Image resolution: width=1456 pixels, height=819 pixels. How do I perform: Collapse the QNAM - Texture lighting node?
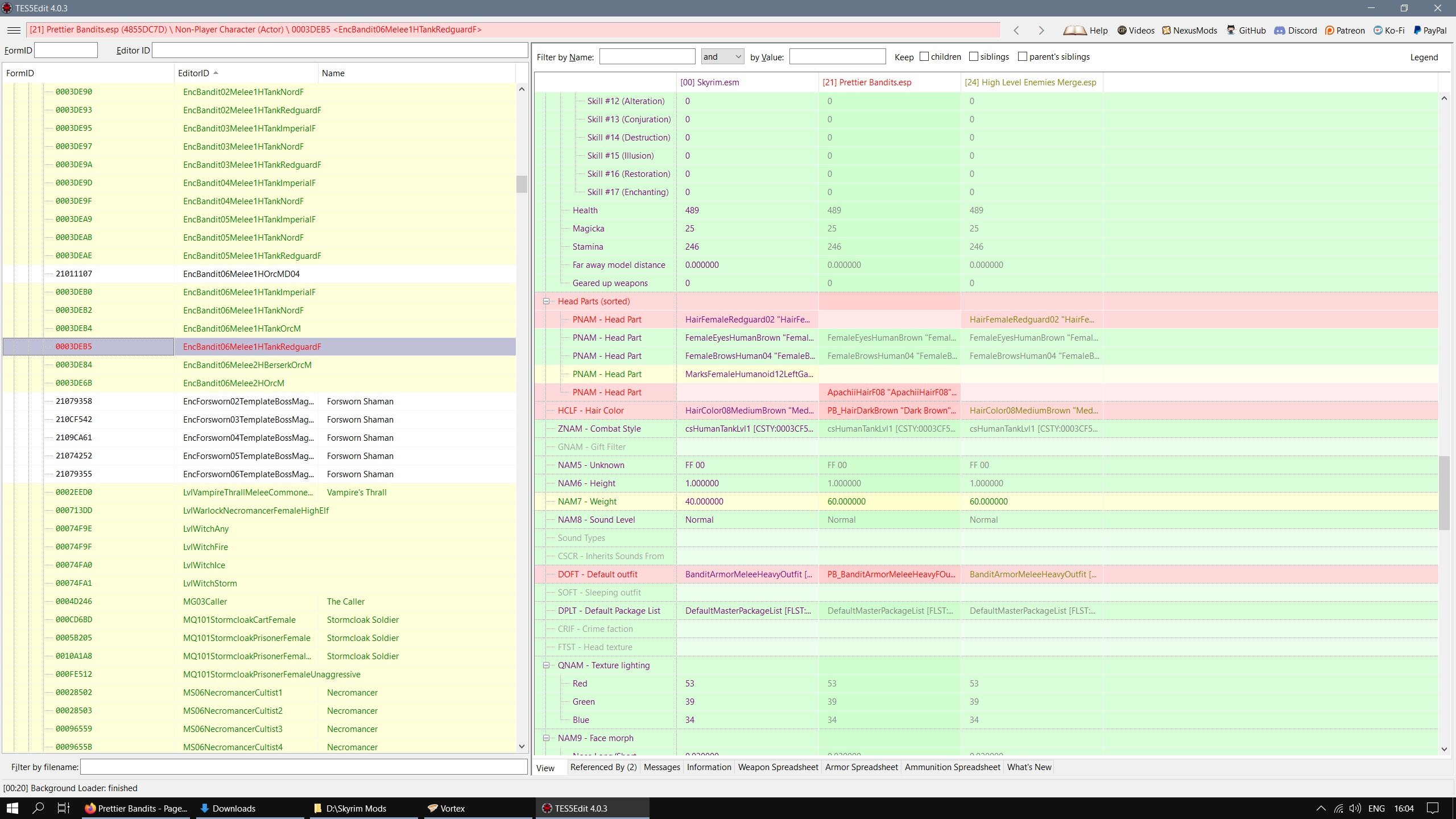(x=546, y=665)
